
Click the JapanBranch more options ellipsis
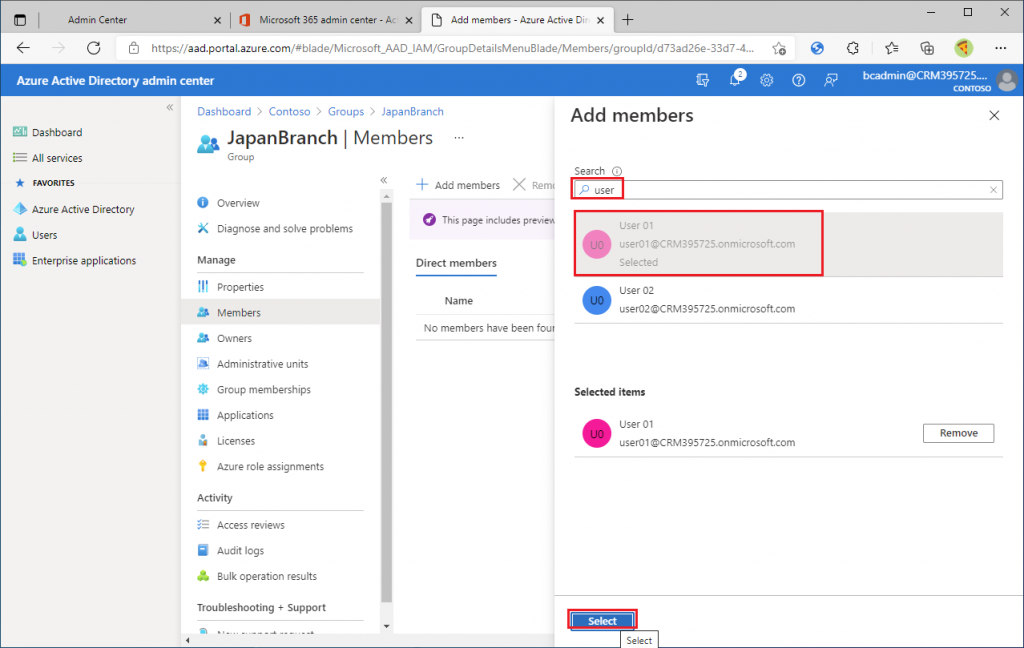[459, 138]
